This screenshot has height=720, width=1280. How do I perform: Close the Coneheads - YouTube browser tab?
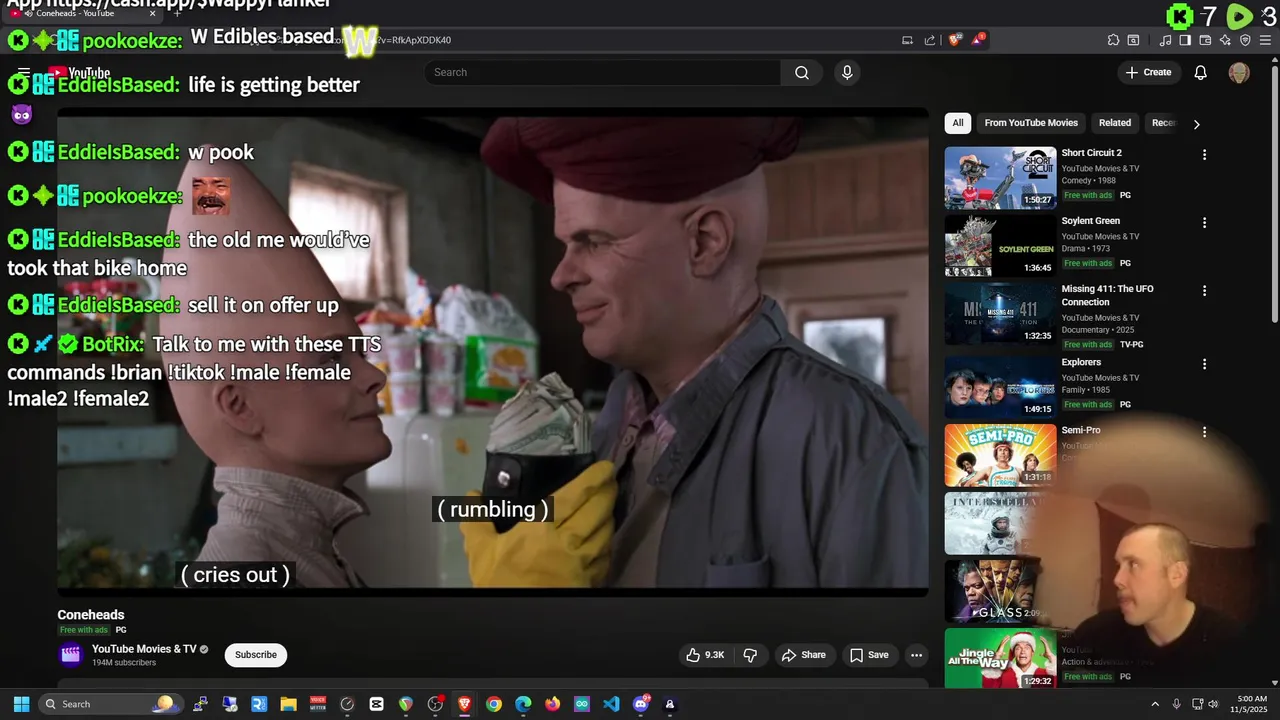point(153,13)
